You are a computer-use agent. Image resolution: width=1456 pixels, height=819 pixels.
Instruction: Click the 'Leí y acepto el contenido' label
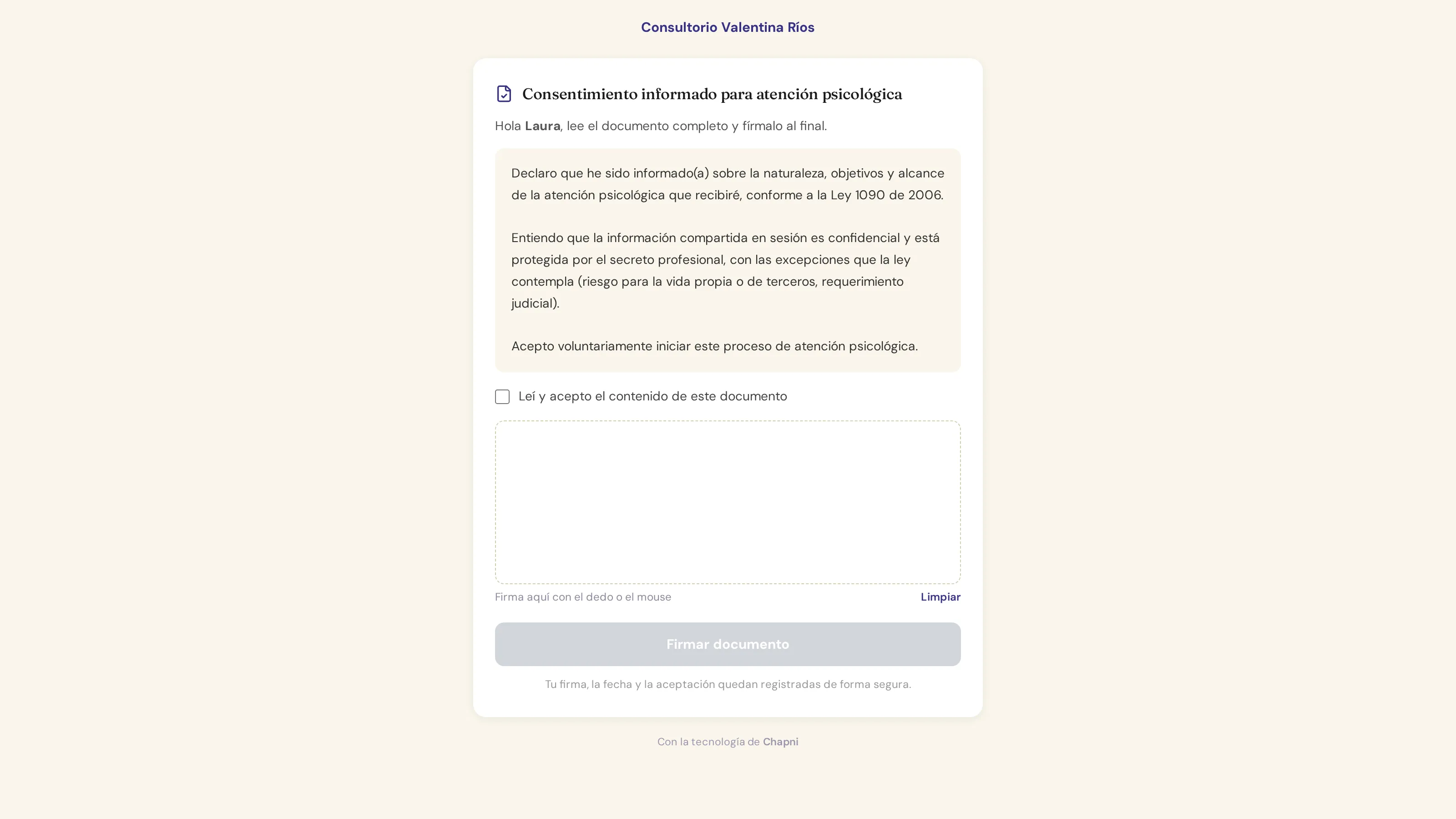click(652, 396)
